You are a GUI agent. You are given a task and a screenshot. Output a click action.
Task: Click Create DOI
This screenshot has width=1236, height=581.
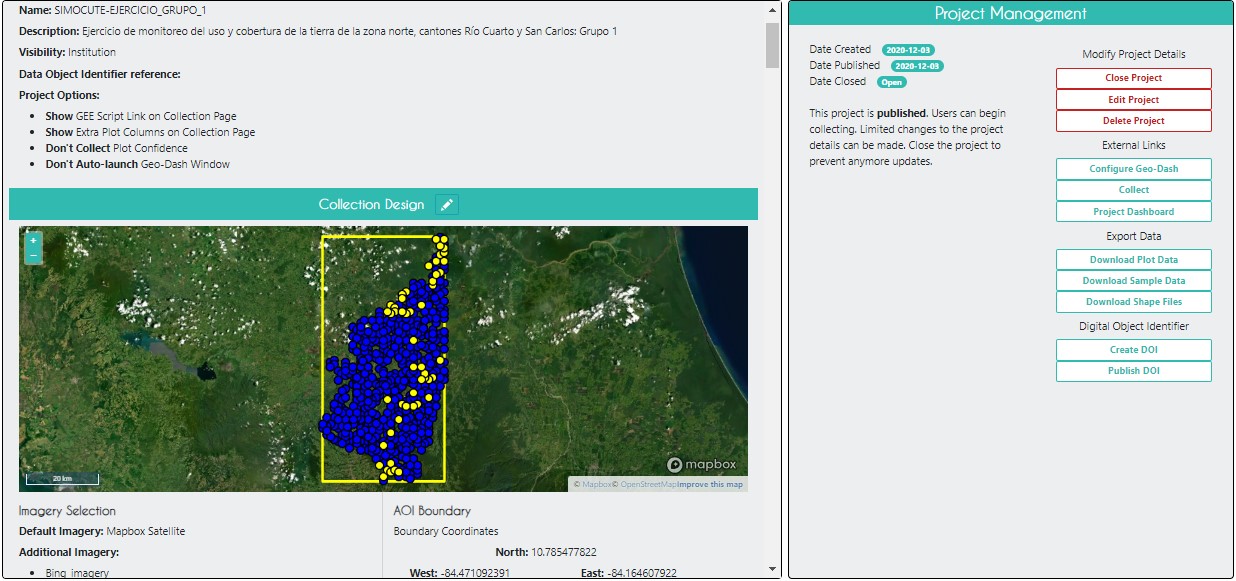click(x=1133, y=350)
